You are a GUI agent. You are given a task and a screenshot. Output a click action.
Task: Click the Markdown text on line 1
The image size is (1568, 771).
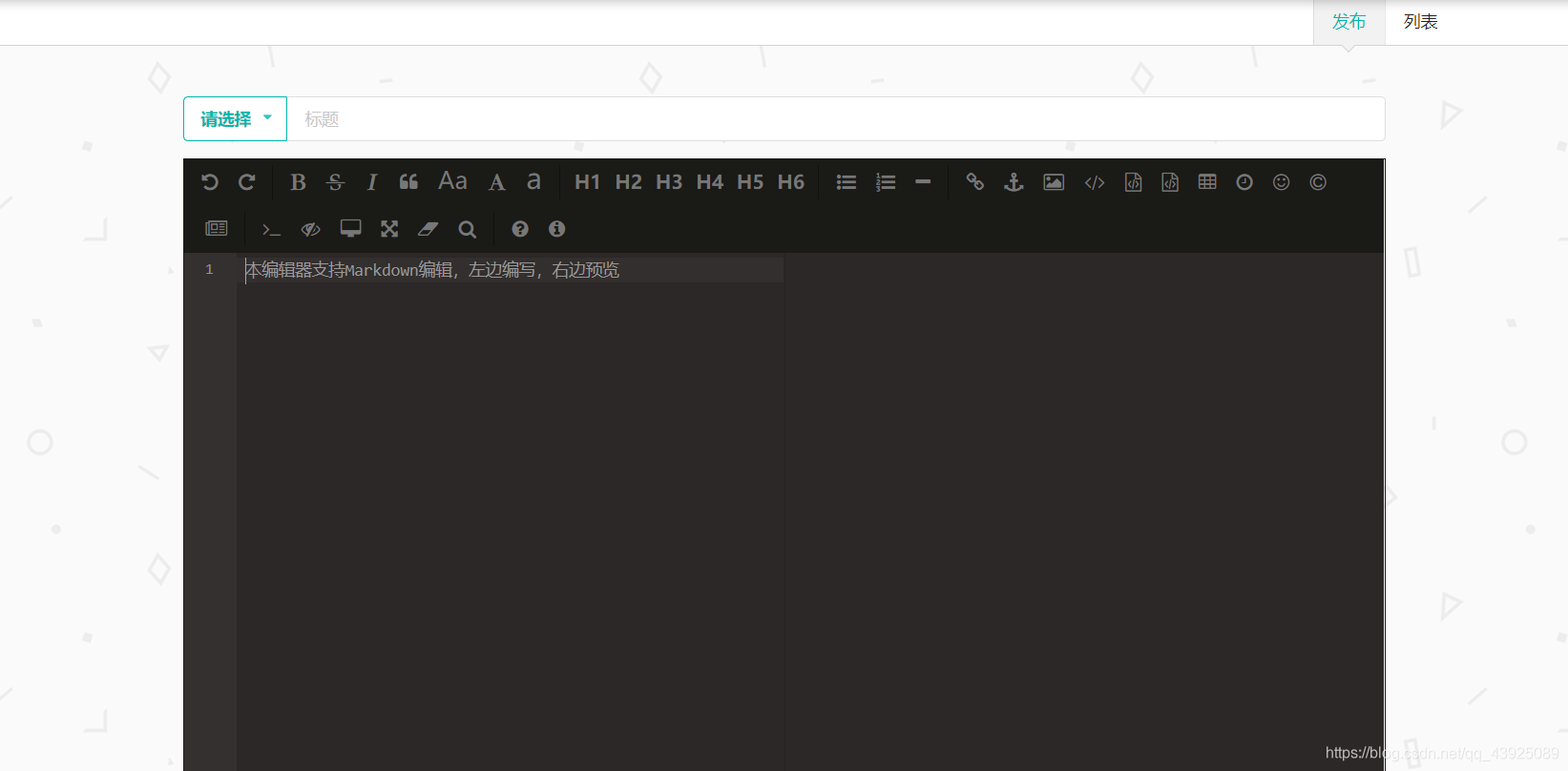[x=432, y=270]
